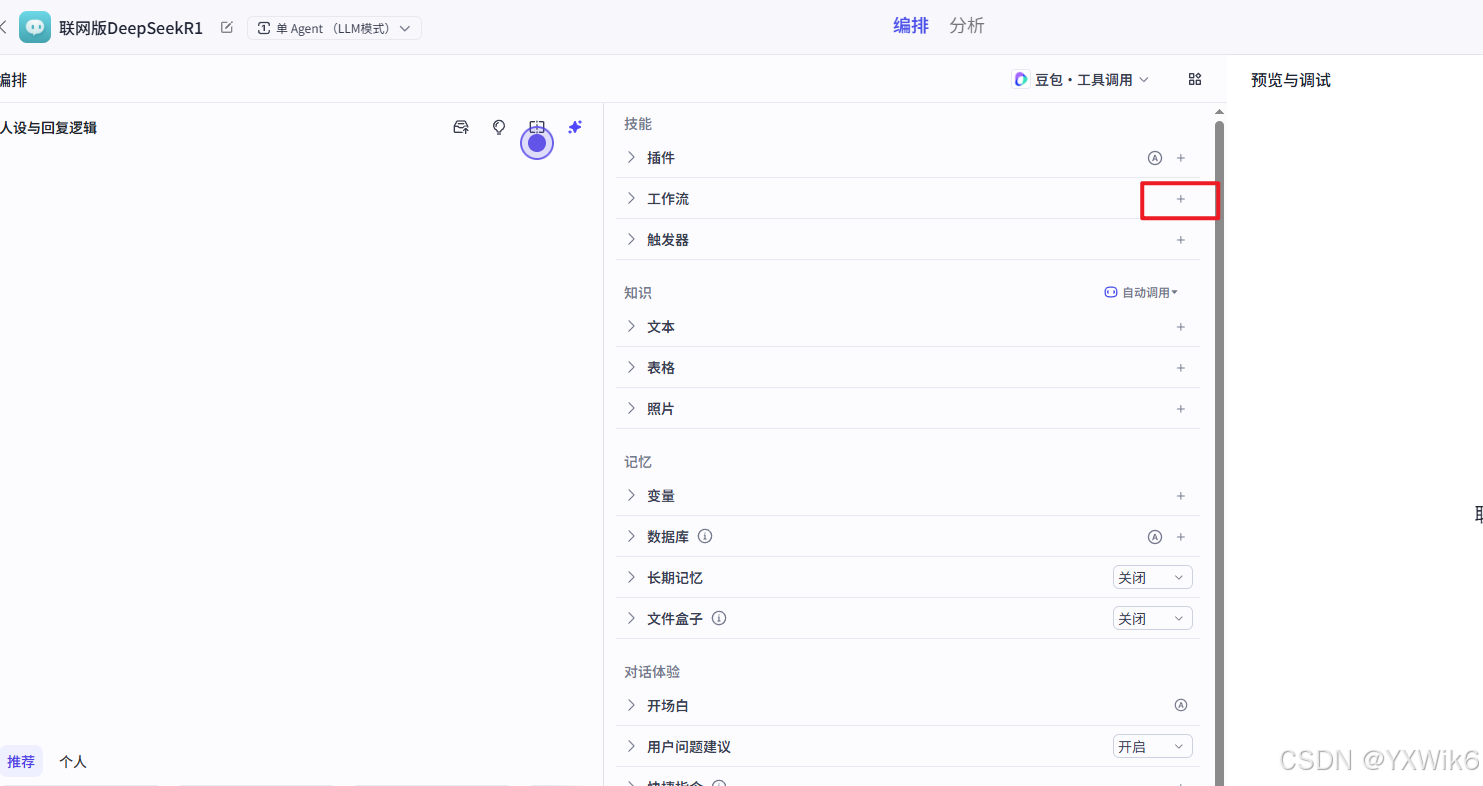Screen dimensions: 1483x786
Task: Open the grid layout icon next to model selector
Action: [1195, 79]
